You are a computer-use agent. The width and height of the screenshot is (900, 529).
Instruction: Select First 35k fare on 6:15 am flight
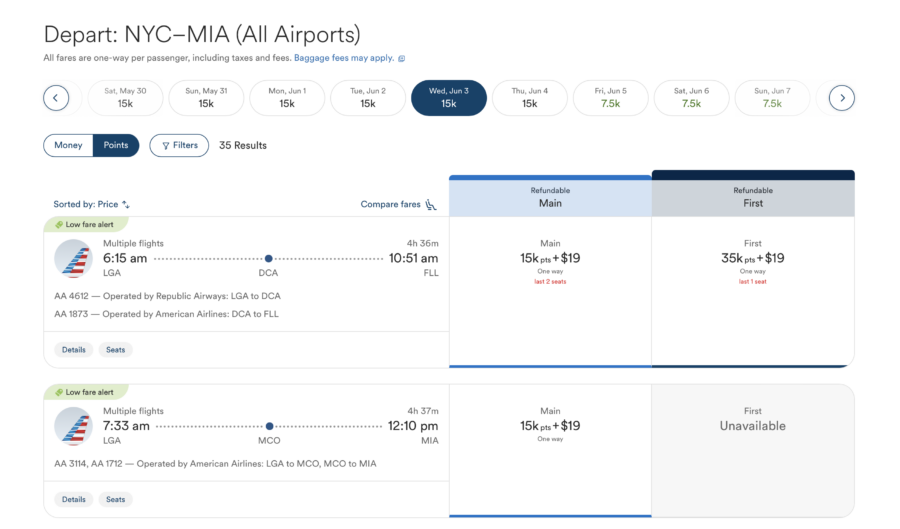click(x=753, y=291)
